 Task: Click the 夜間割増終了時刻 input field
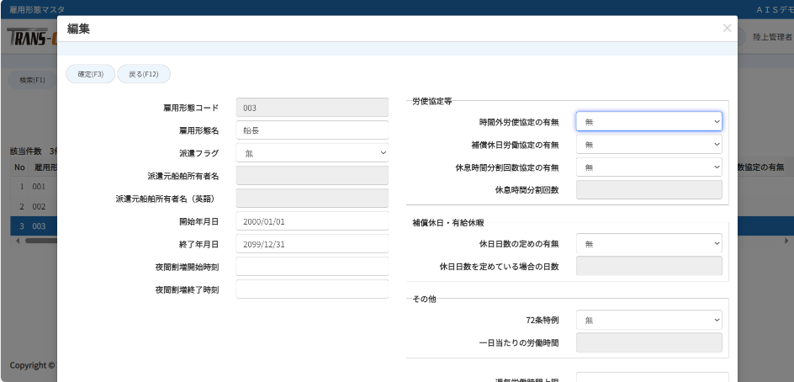tap(312, 289)
